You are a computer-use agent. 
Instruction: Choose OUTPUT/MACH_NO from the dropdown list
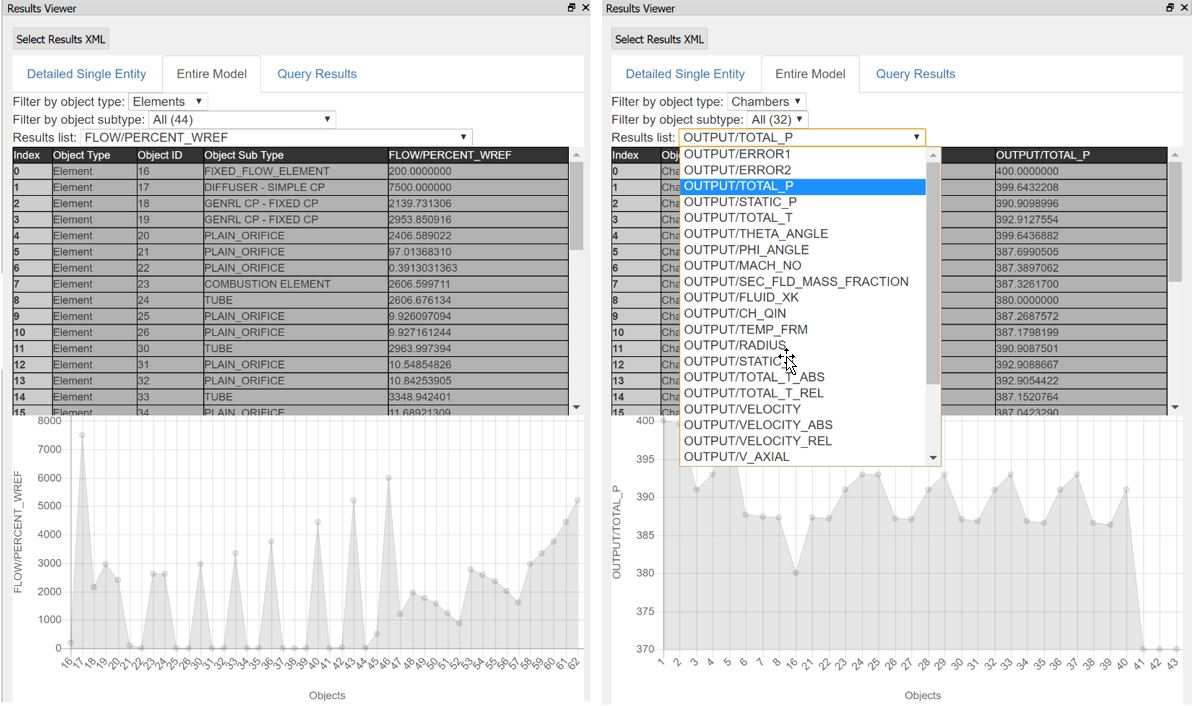(x=741, y=266)
